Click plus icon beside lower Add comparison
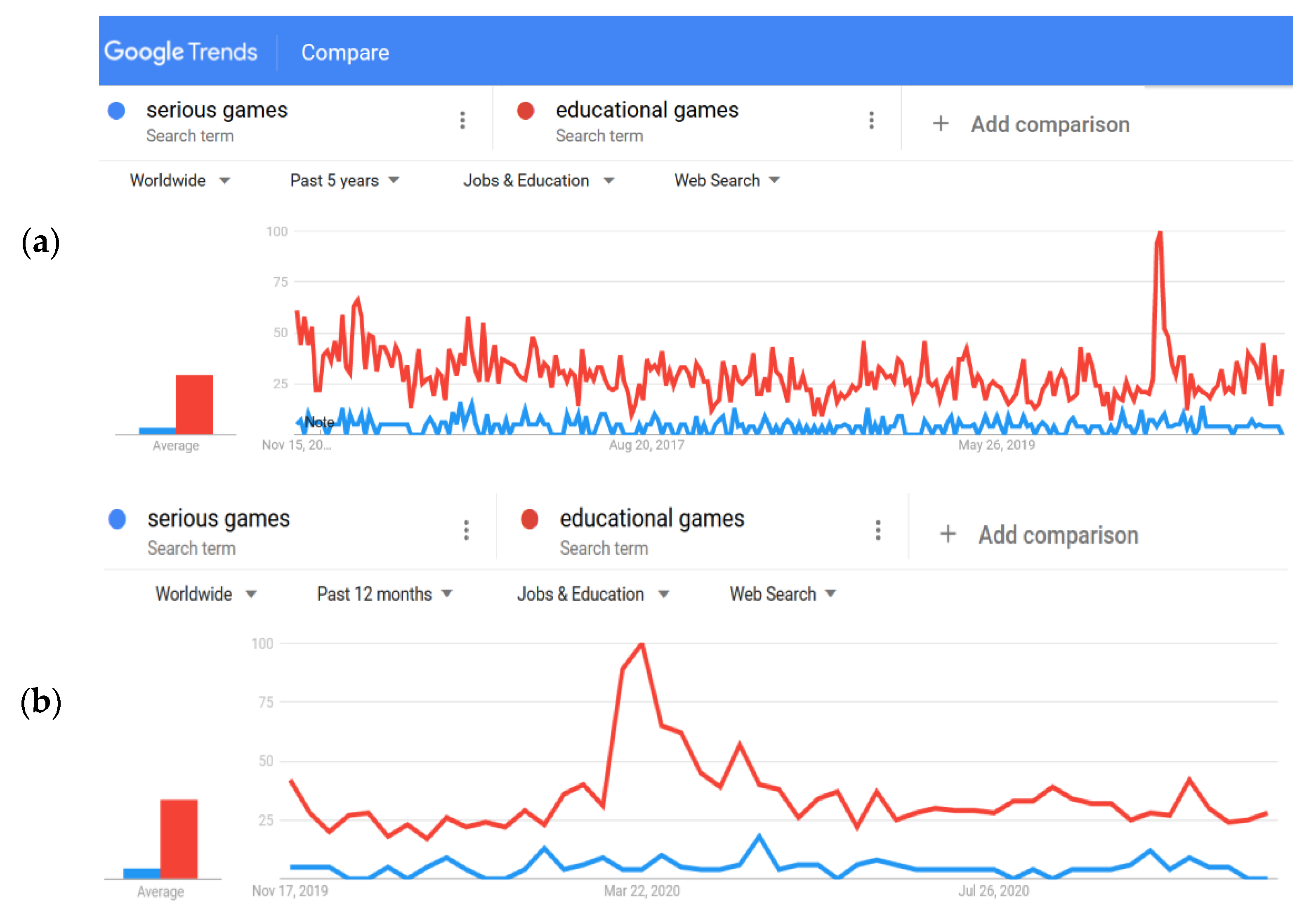The image size is (1316, 915). 948,534
